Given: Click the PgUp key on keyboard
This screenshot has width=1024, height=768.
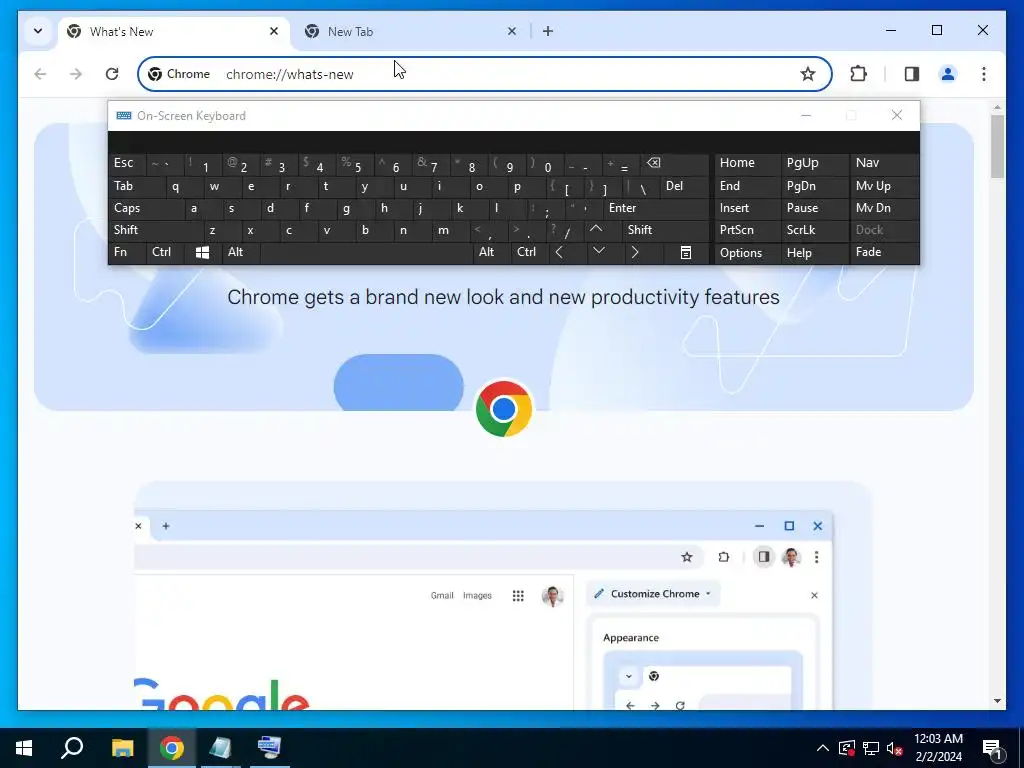Looking at the screenshot, I should pos(814,163).
